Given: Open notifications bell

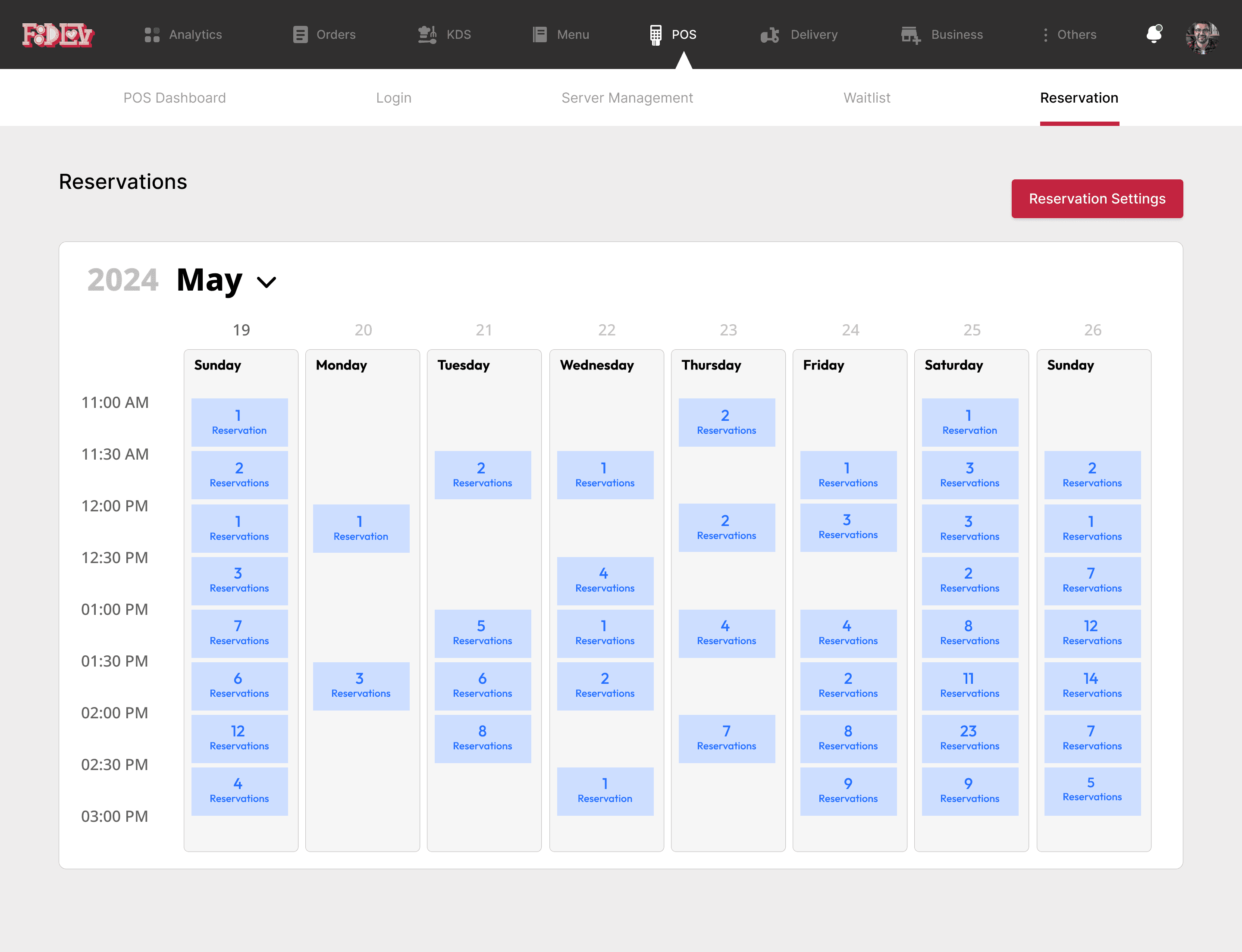Looking at the screenshot, I should 1154,34.
